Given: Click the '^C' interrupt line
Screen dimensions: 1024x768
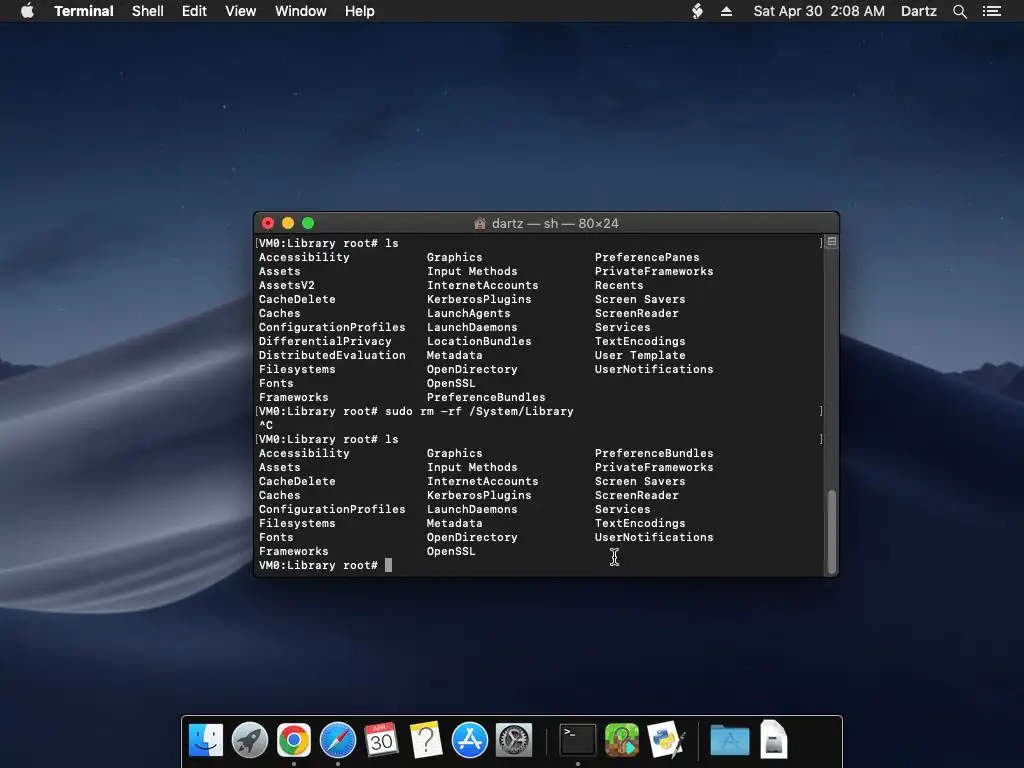Looking at the screenshot, I should [266, 425].
